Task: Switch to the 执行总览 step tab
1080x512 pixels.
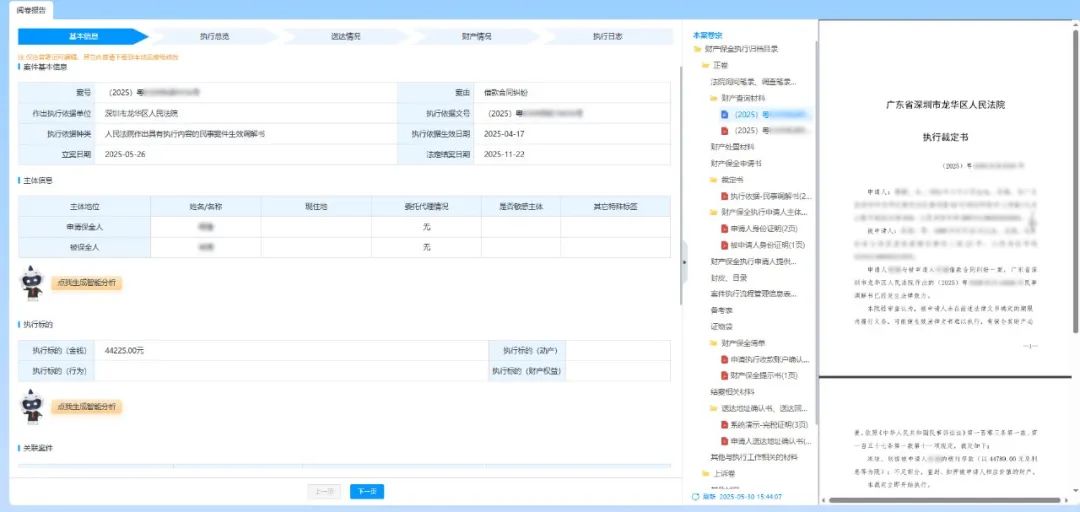Action: click(214, 37)
